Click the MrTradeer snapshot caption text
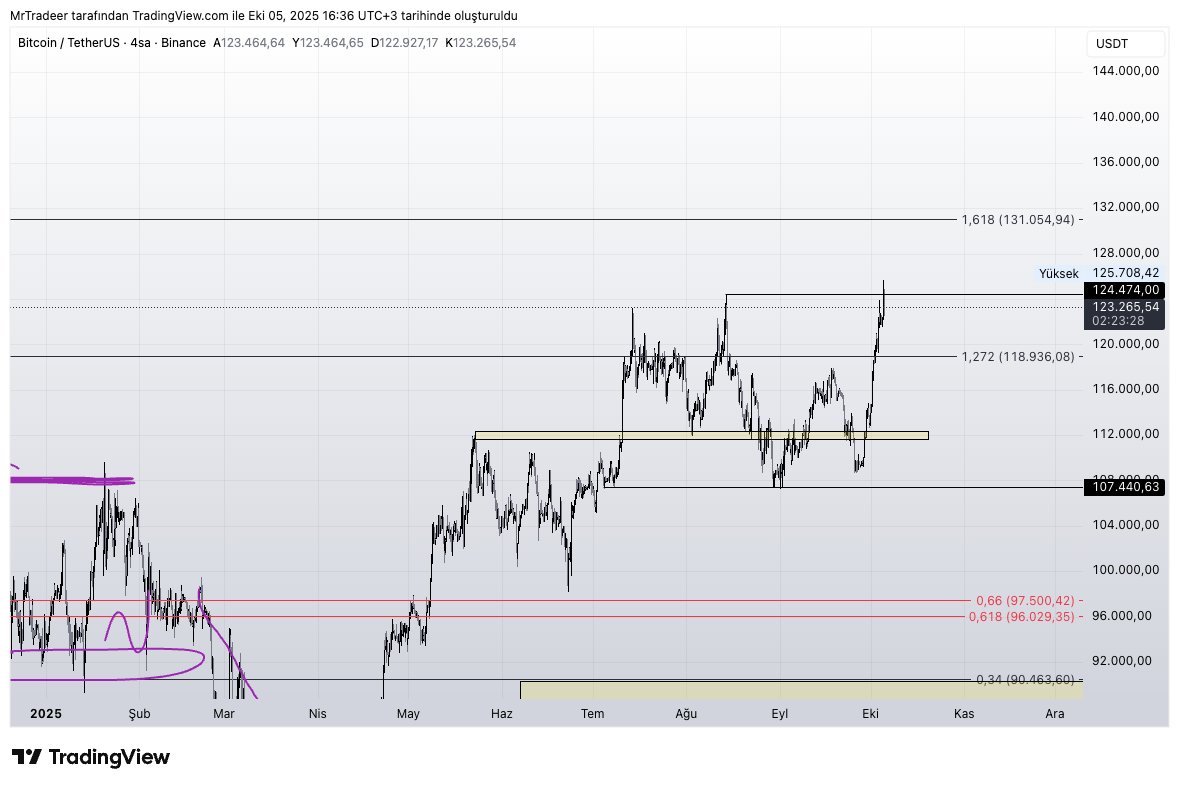The image size is (1179, 787). point(264,16)
